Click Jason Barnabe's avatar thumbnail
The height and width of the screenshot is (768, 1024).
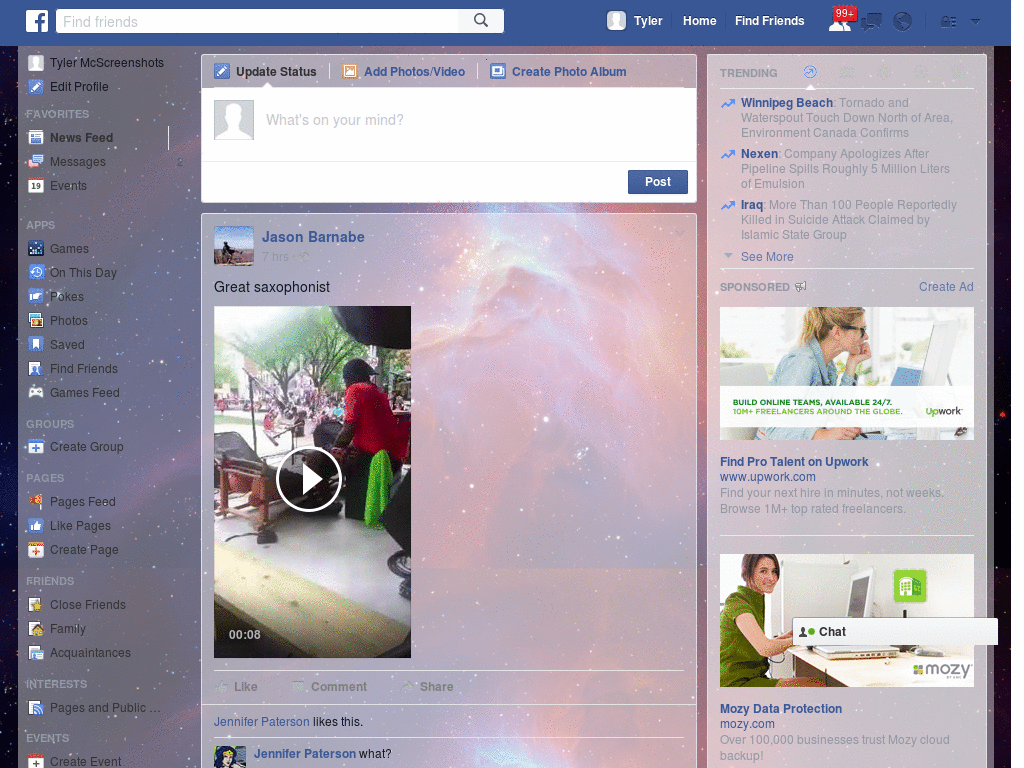coord(234,246)
